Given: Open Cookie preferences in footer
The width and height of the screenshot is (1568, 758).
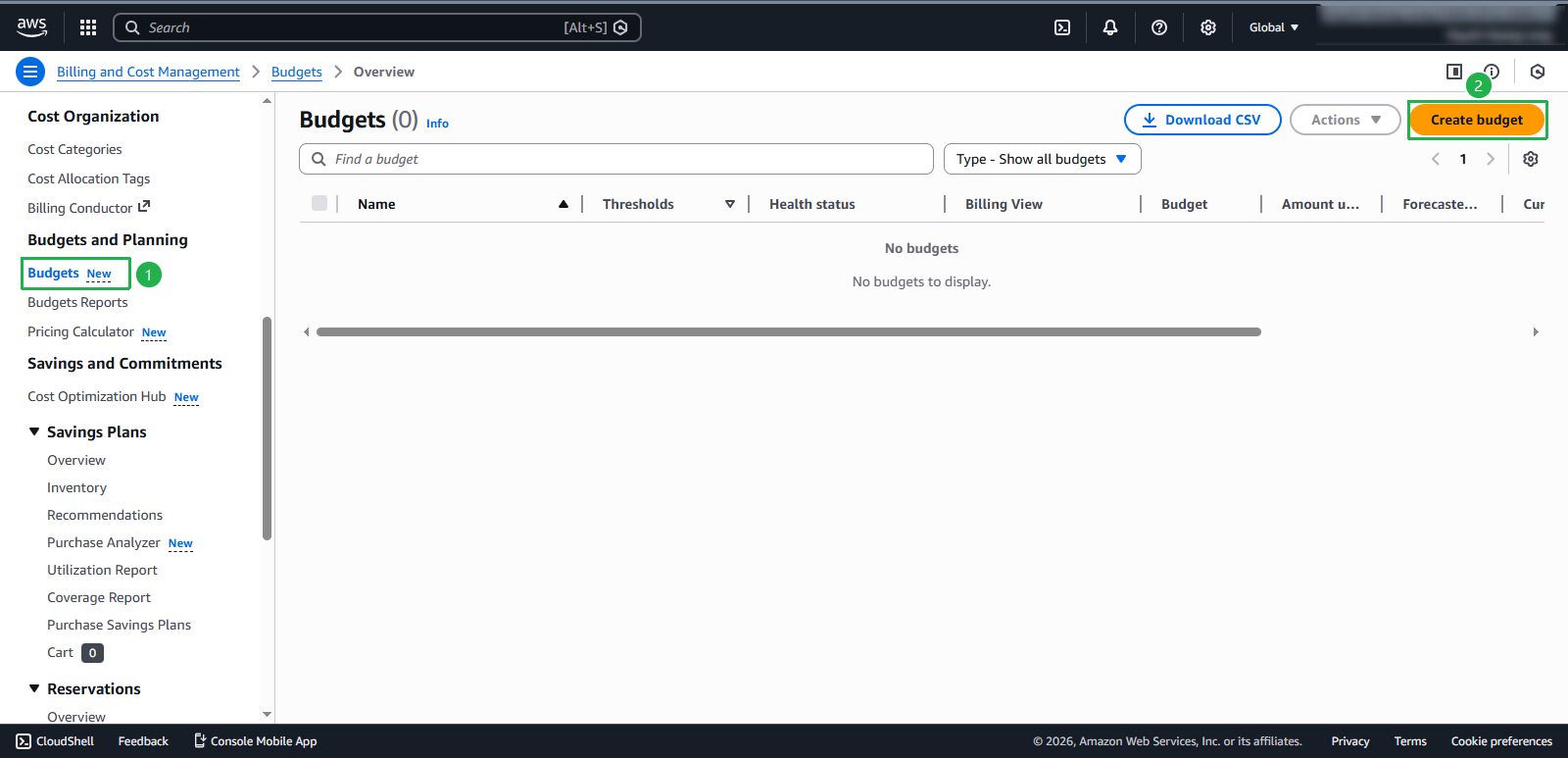Looking at the screenshot, I should [1501, 741].
